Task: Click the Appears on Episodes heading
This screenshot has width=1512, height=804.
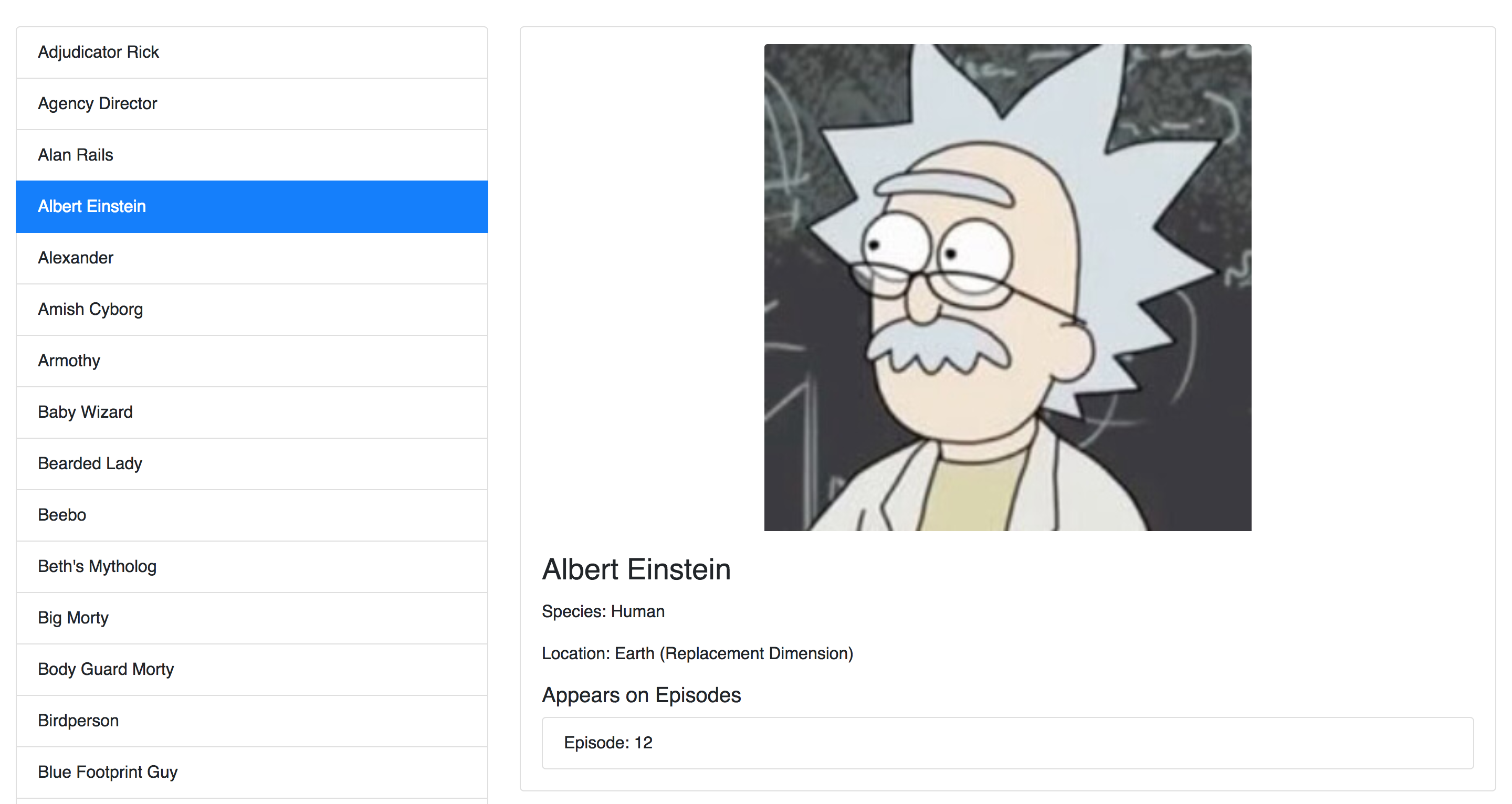Action: point(641,695)
